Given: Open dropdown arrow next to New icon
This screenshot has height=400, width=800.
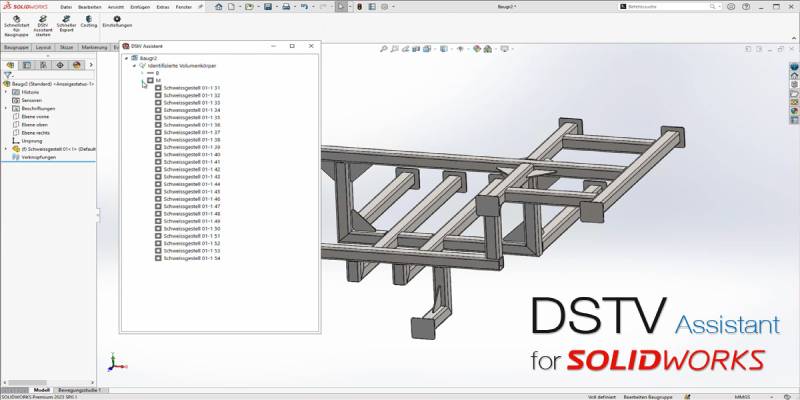Looking at the screenshot, I should [x=238, y=7].
